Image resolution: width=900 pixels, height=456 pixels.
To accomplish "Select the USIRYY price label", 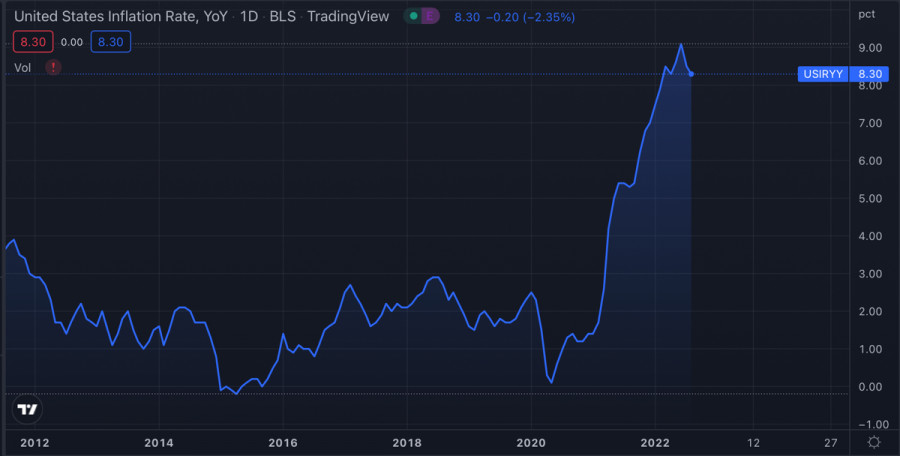I will tap(824, 74).
